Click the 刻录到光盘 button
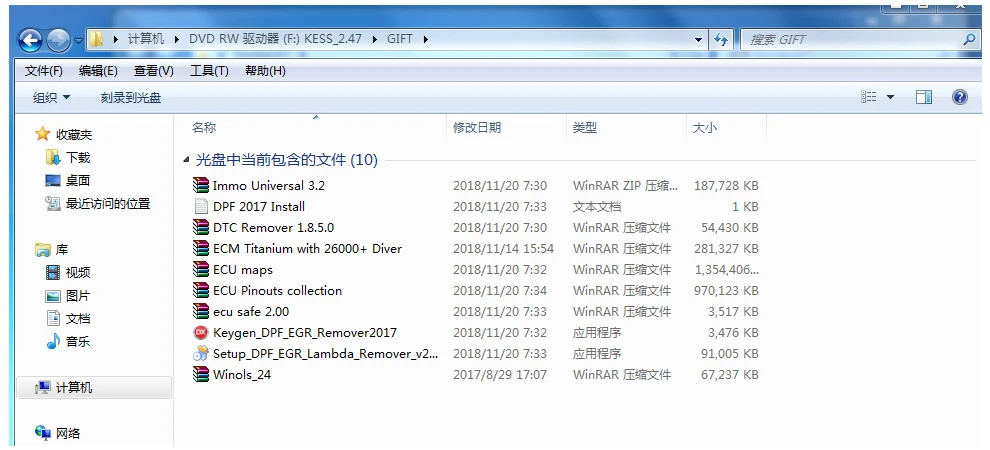Image resolution: width=990 pixels, height=450 pixels. (x=131, y=98)
